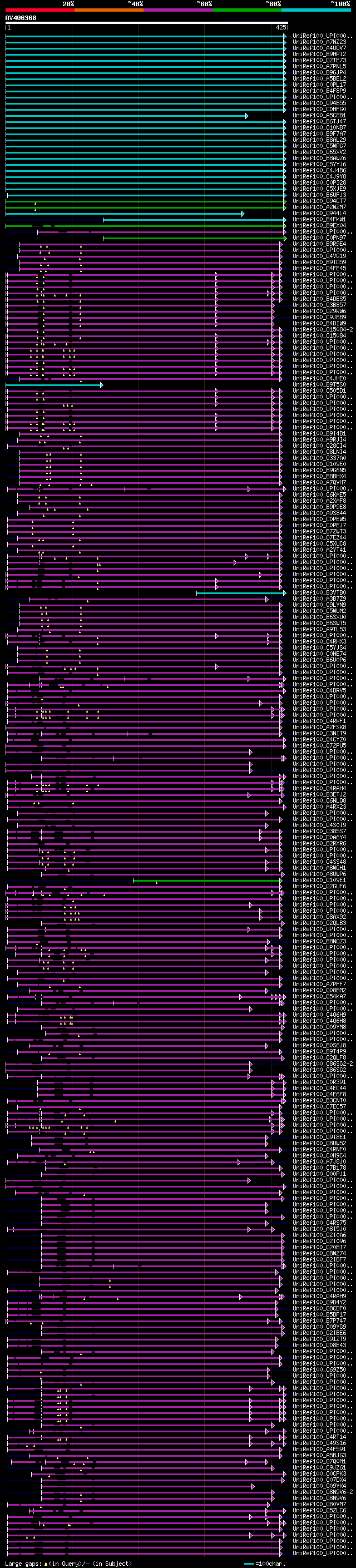The width and height of the screenshot is (356, 1568).
Task: Select hit UniRef100_B9HPI2
Action: pyautogui.click(x=319, y=54)
